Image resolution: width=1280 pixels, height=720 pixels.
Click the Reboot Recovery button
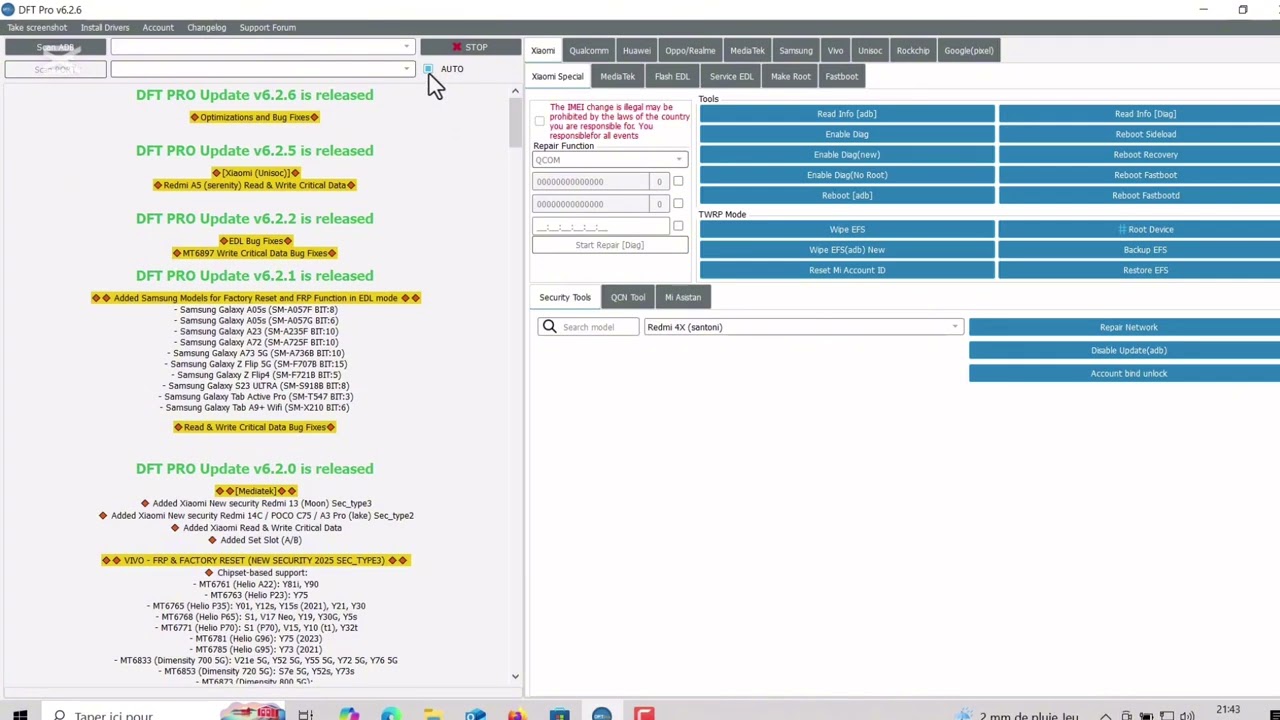(x=1140, y=155)
